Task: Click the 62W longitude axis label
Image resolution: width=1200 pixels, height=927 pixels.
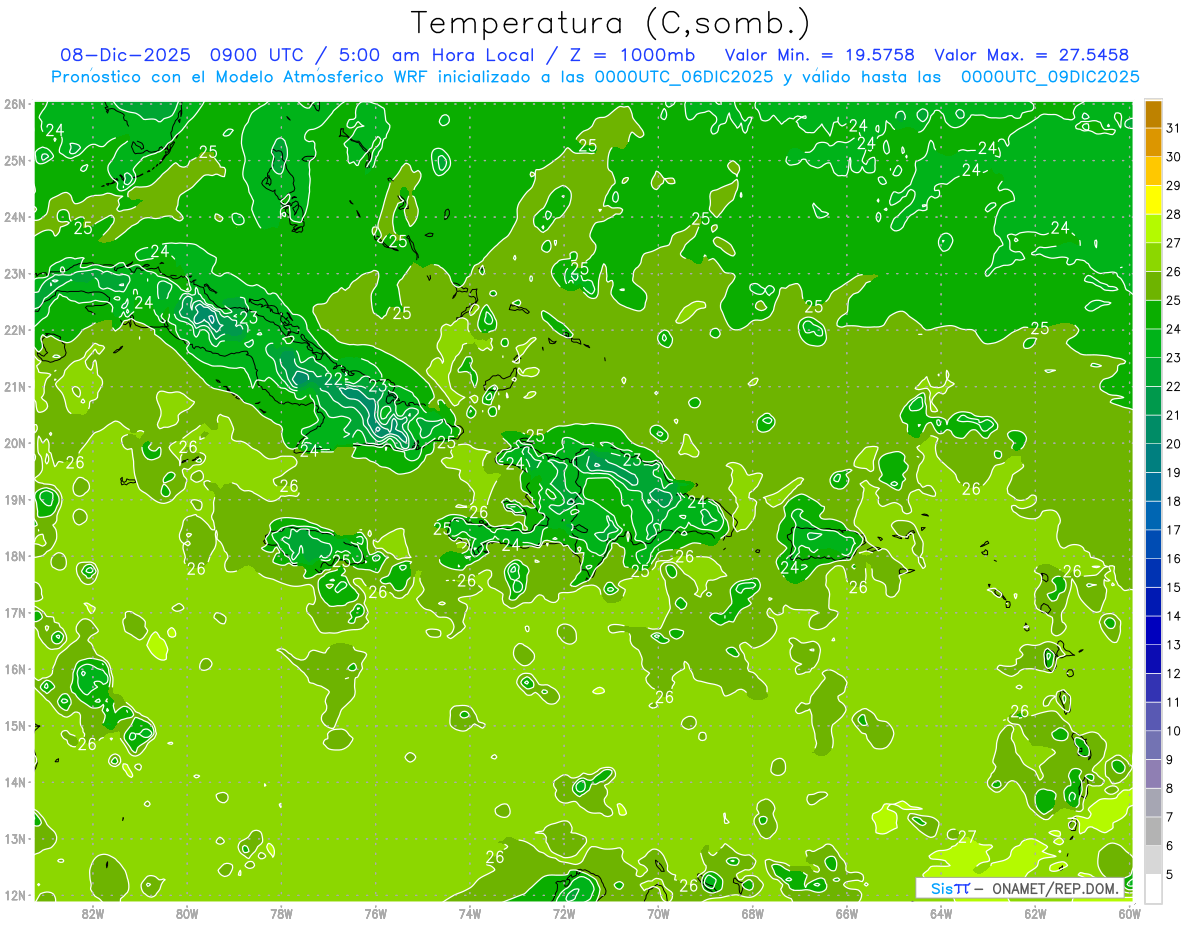Action: click(x=1035, y=913)
